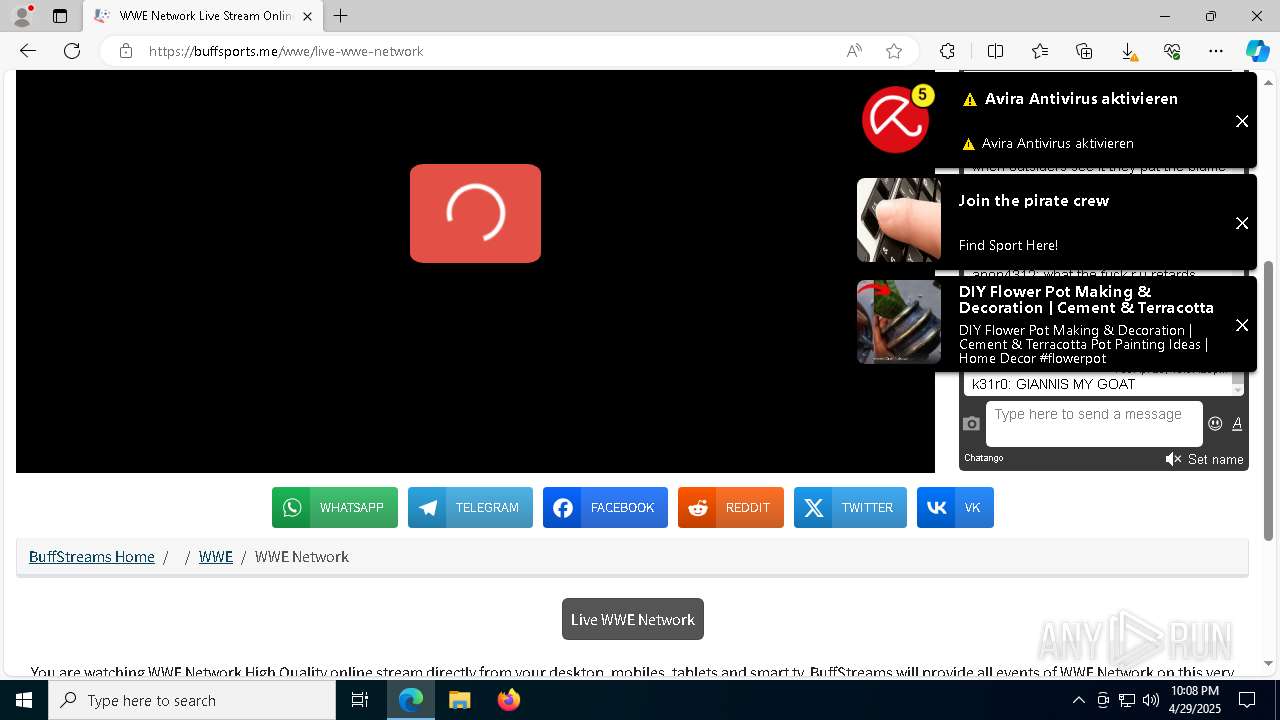Share via the Telegram button

tap(470, 508)
